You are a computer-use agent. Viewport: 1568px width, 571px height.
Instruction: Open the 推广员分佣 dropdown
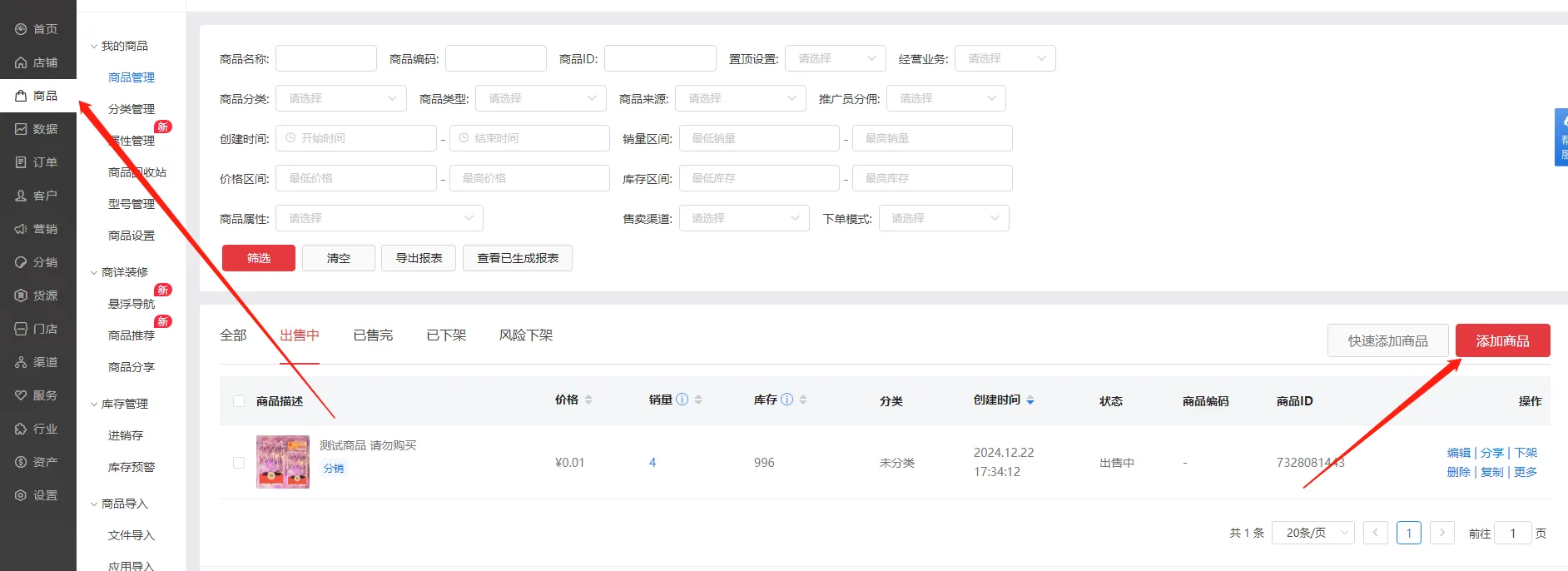946,98
